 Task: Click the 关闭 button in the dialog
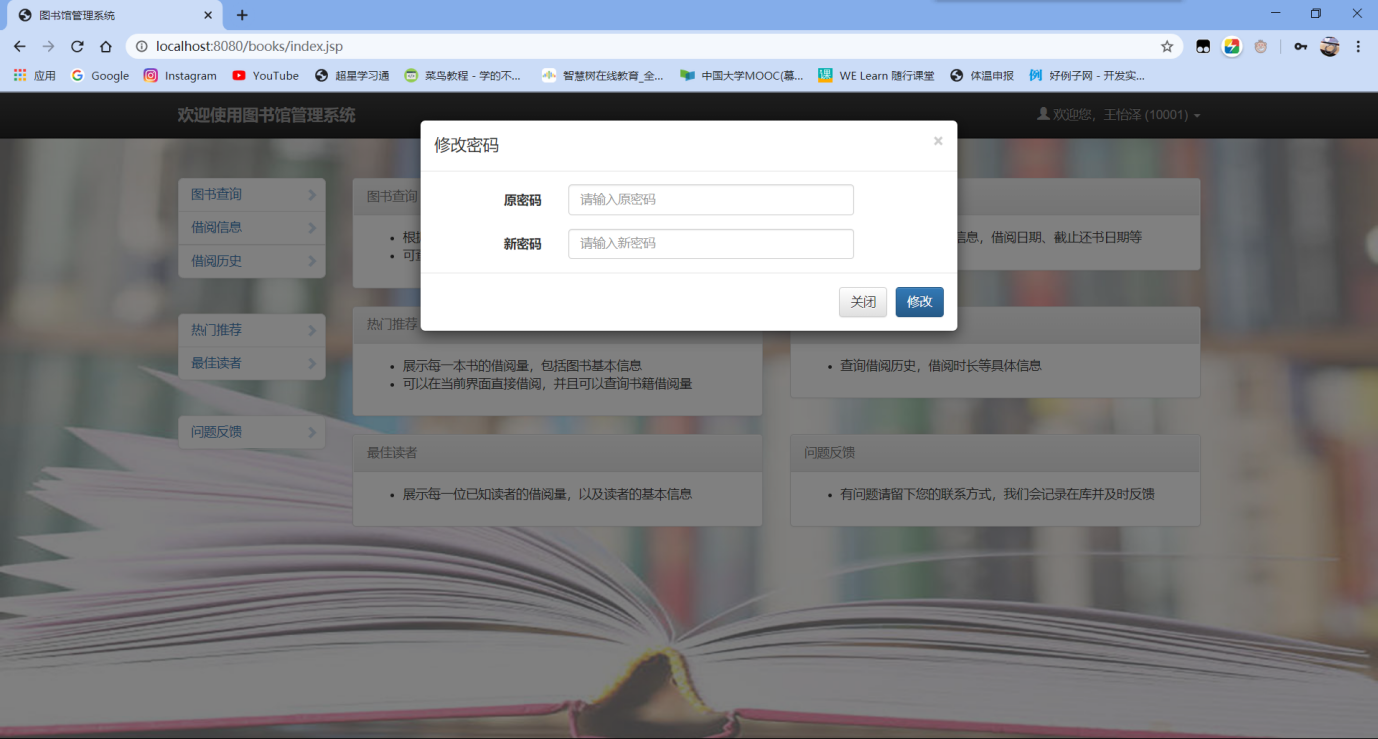coord(863,302)
